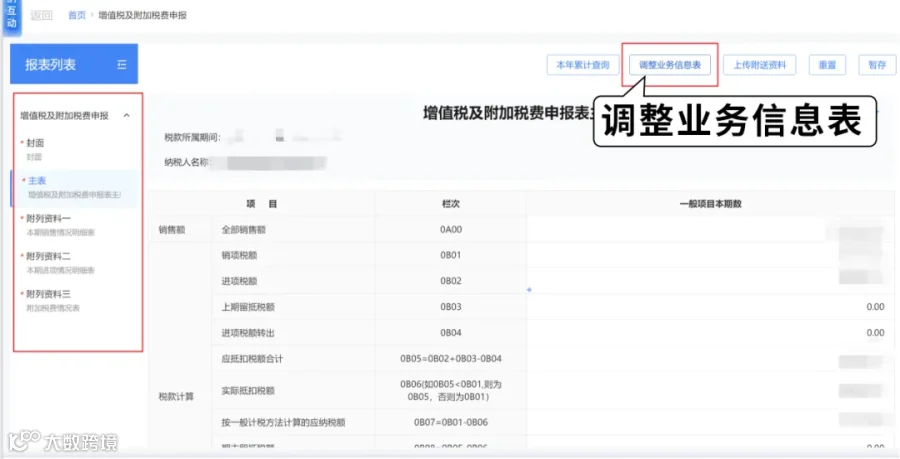Click the 0B04 cell
This screenshot has height=459, width=900.
[x=451, y=333]
